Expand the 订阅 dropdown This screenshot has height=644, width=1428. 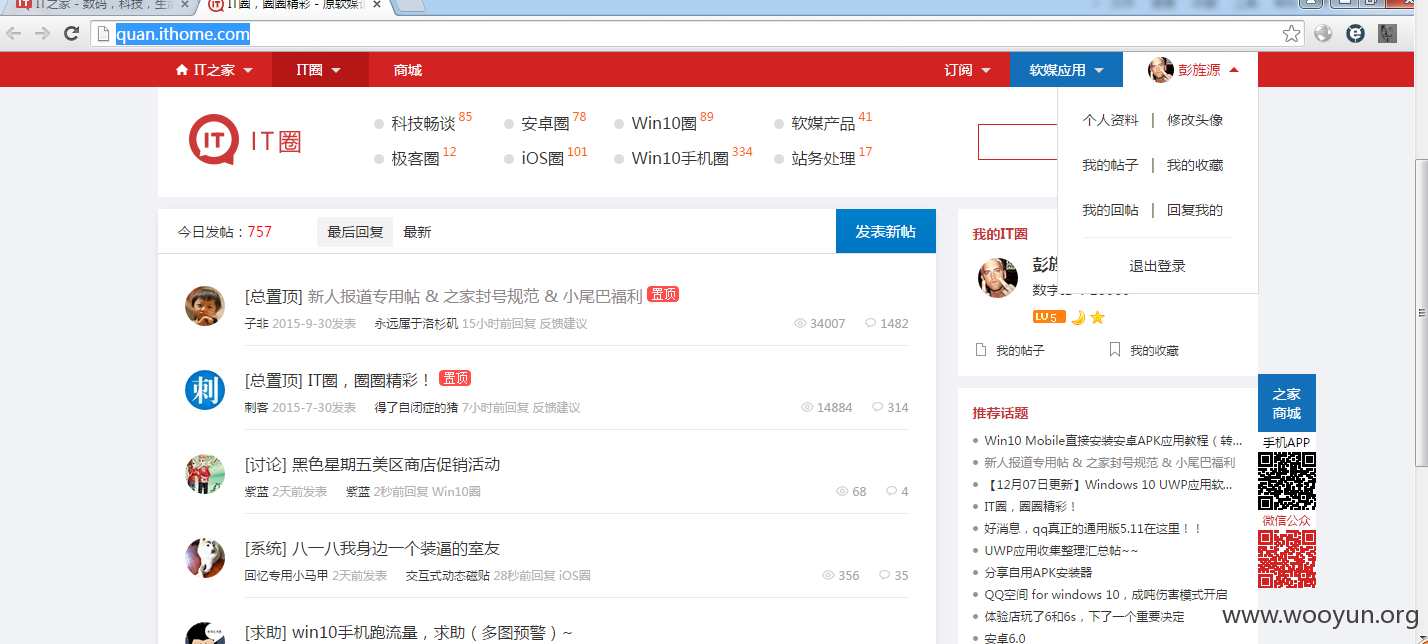point(967,70)
